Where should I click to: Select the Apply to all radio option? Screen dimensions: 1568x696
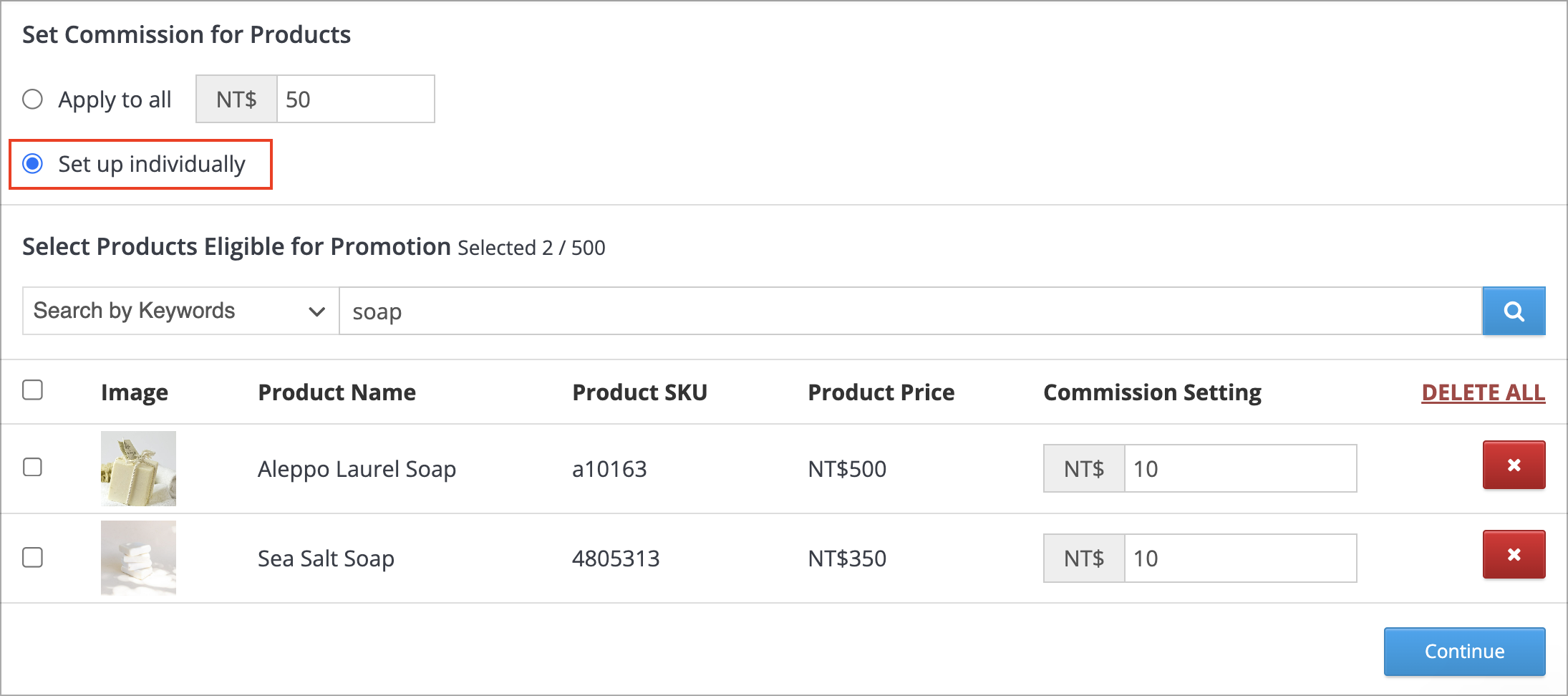coord(32,99)
